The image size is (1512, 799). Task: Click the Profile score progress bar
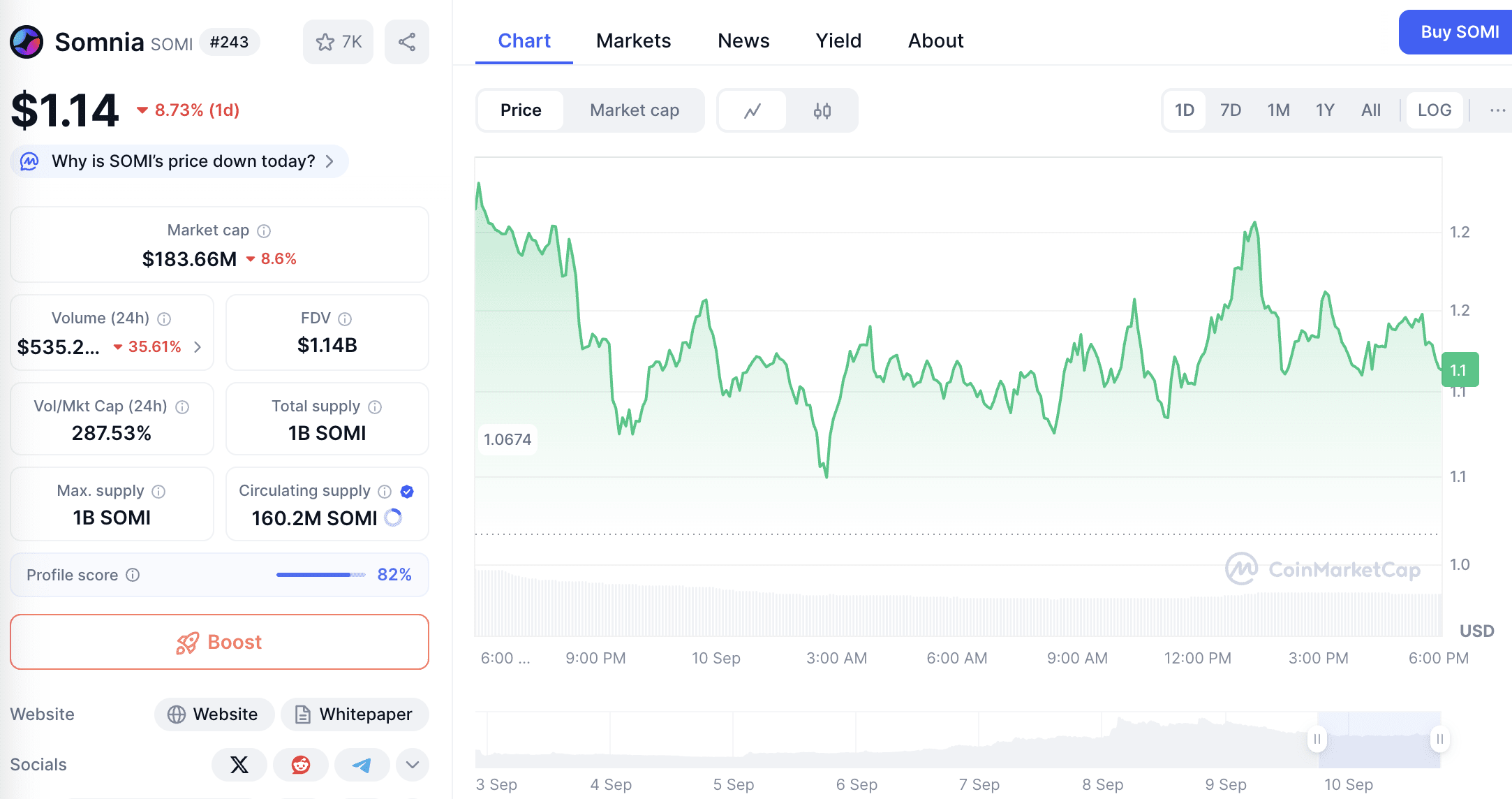click(x=321, y=575)
